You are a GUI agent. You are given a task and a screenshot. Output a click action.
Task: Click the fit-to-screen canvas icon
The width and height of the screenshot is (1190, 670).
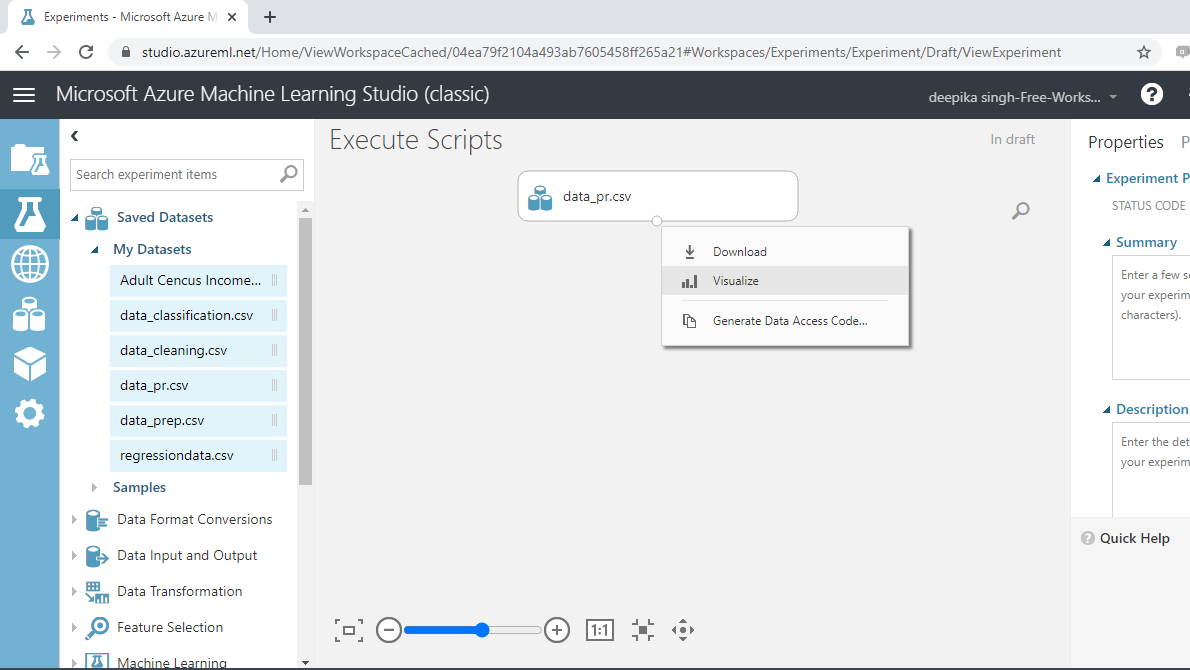click(x=349, y=630)
